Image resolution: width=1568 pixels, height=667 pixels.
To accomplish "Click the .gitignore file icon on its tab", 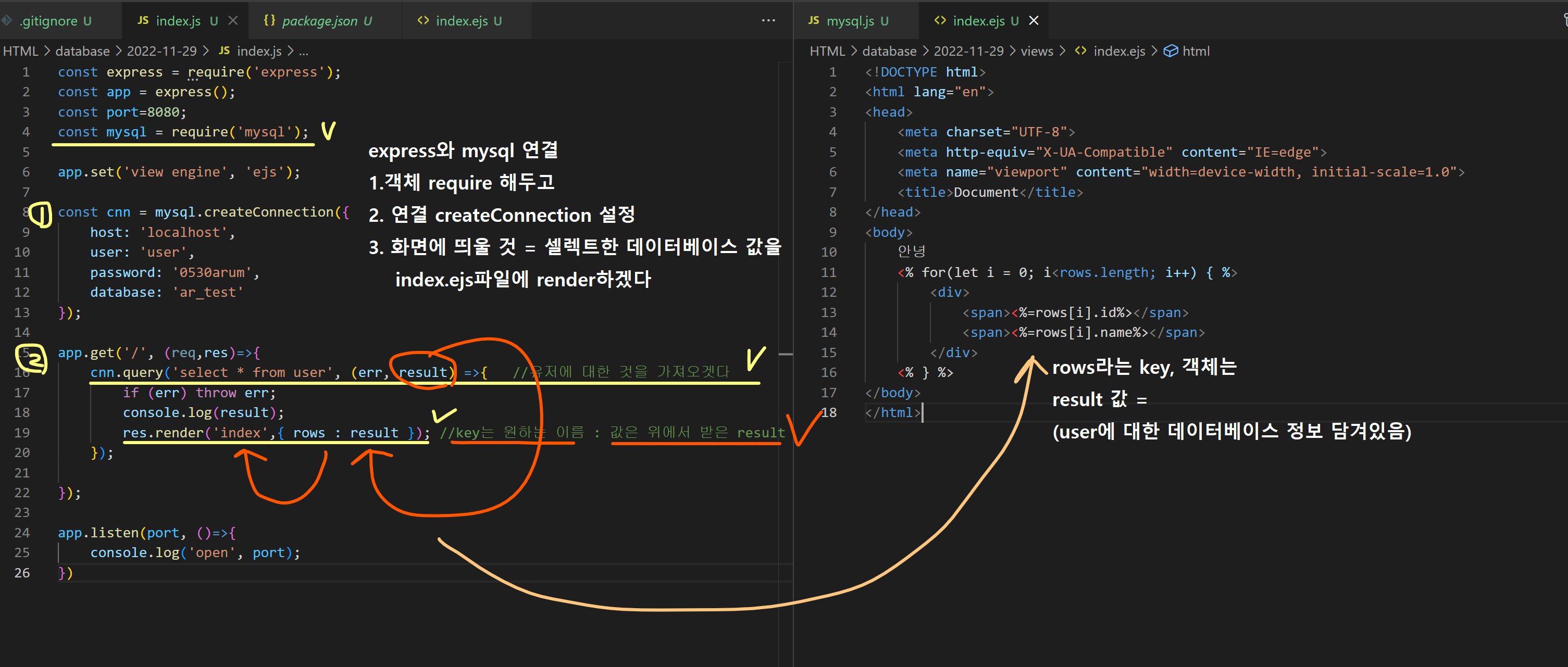I will (7, 21).
